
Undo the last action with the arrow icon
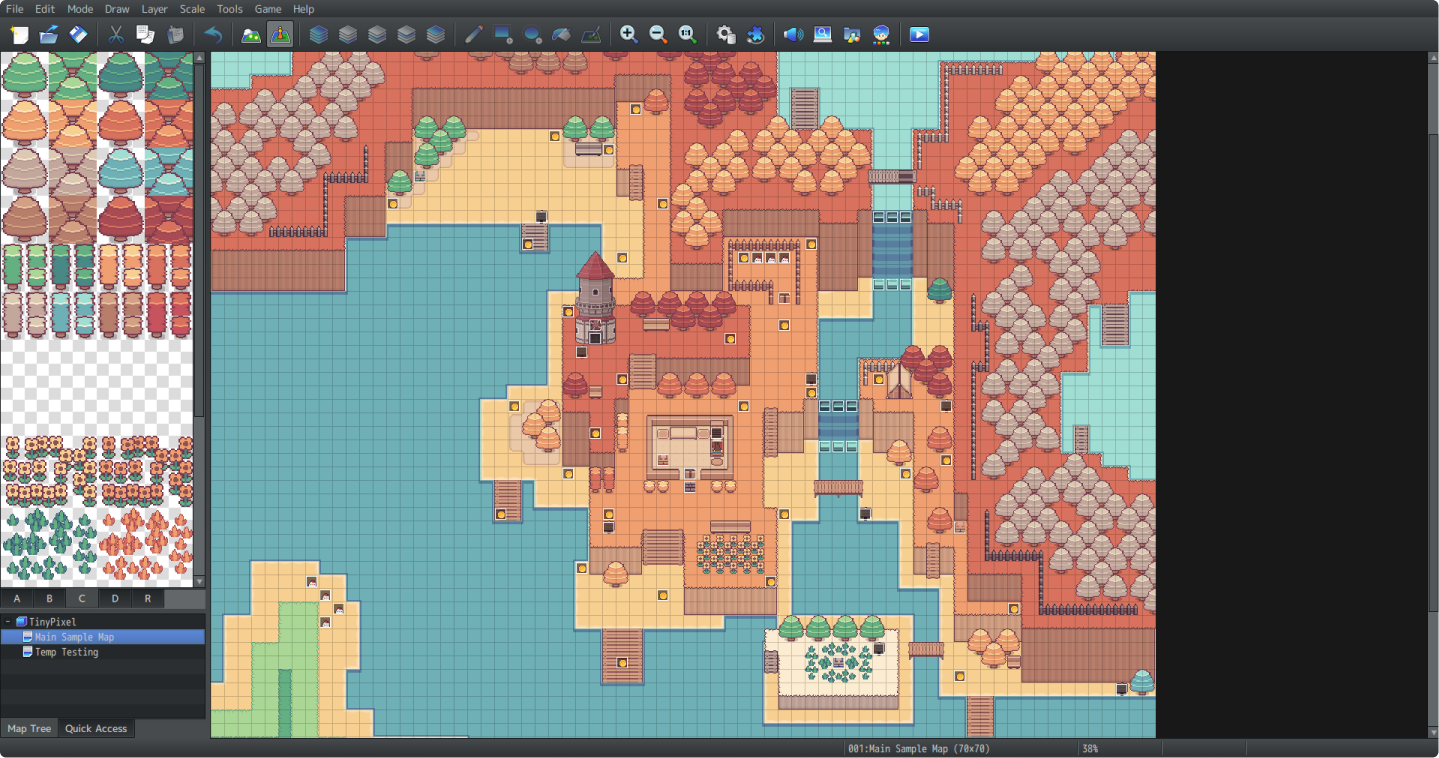pyautogui.click(x=213, y=35)
